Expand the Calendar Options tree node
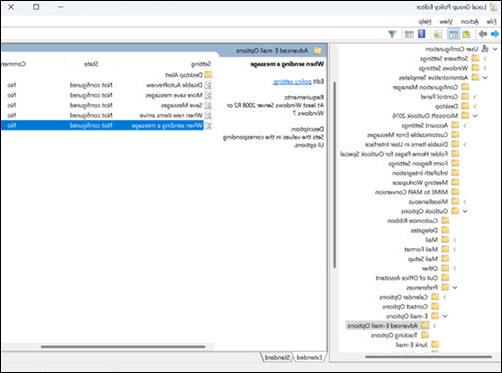This screenshot has width=502, height=373. tap(445, 297)
